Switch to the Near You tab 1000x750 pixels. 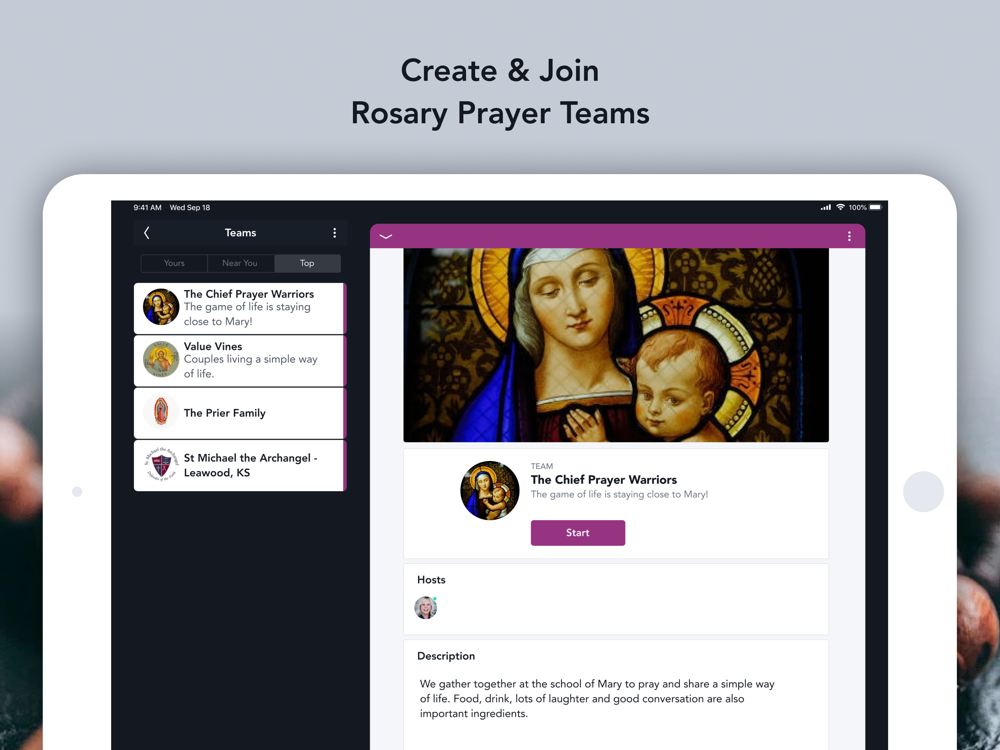240,263
